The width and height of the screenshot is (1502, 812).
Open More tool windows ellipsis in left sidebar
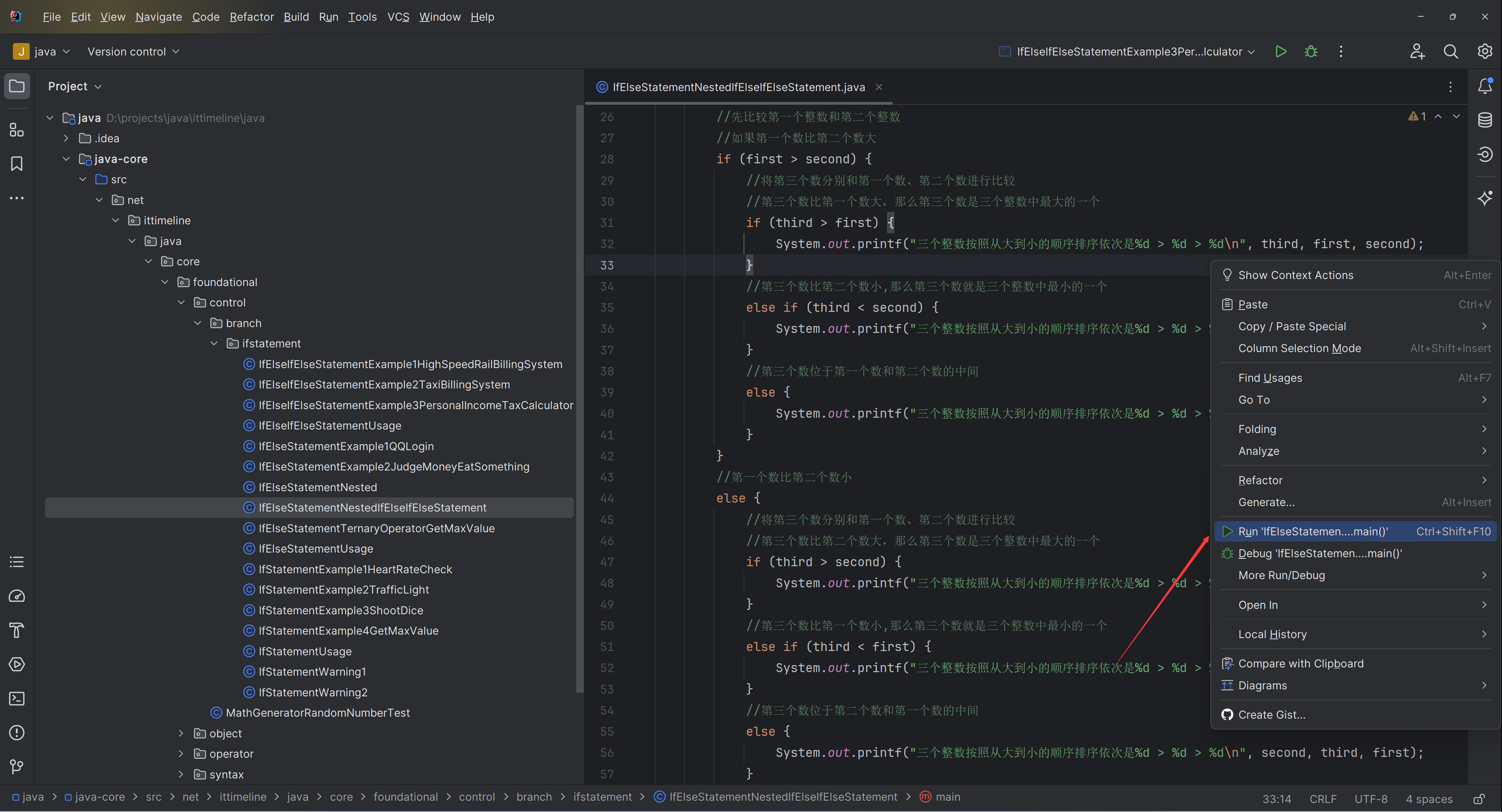pyautogui.click(x=17, y=198)
